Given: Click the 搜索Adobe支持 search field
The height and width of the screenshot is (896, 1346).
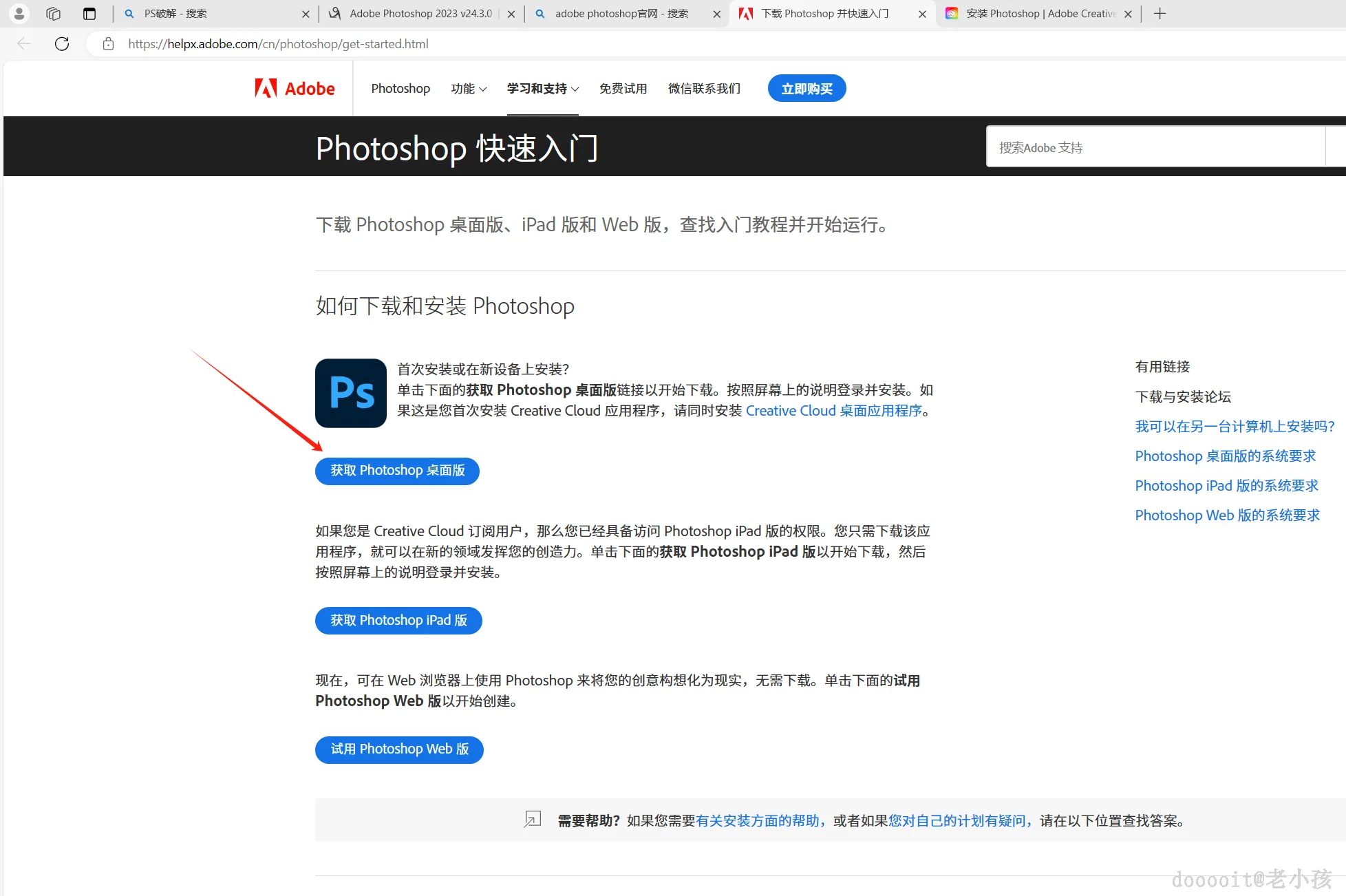Looking at the screenshot, I should 1156,147.
